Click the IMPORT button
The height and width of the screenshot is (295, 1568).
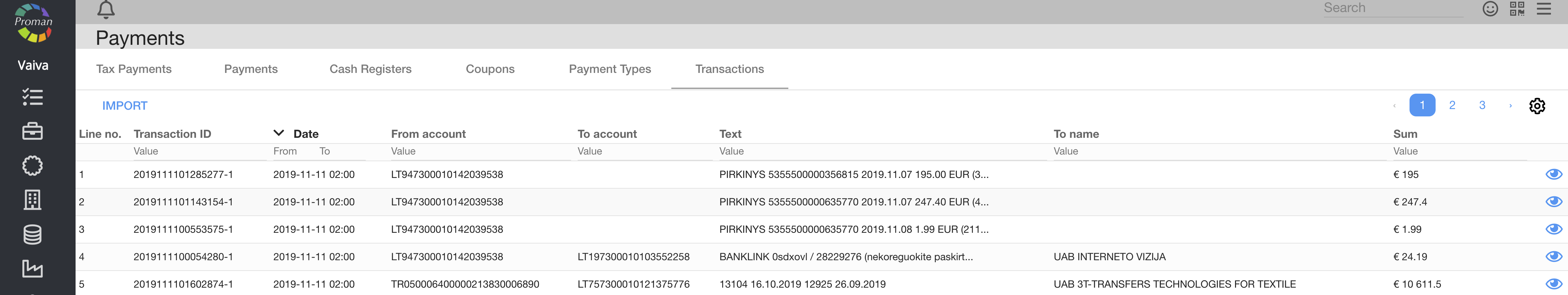125,105
